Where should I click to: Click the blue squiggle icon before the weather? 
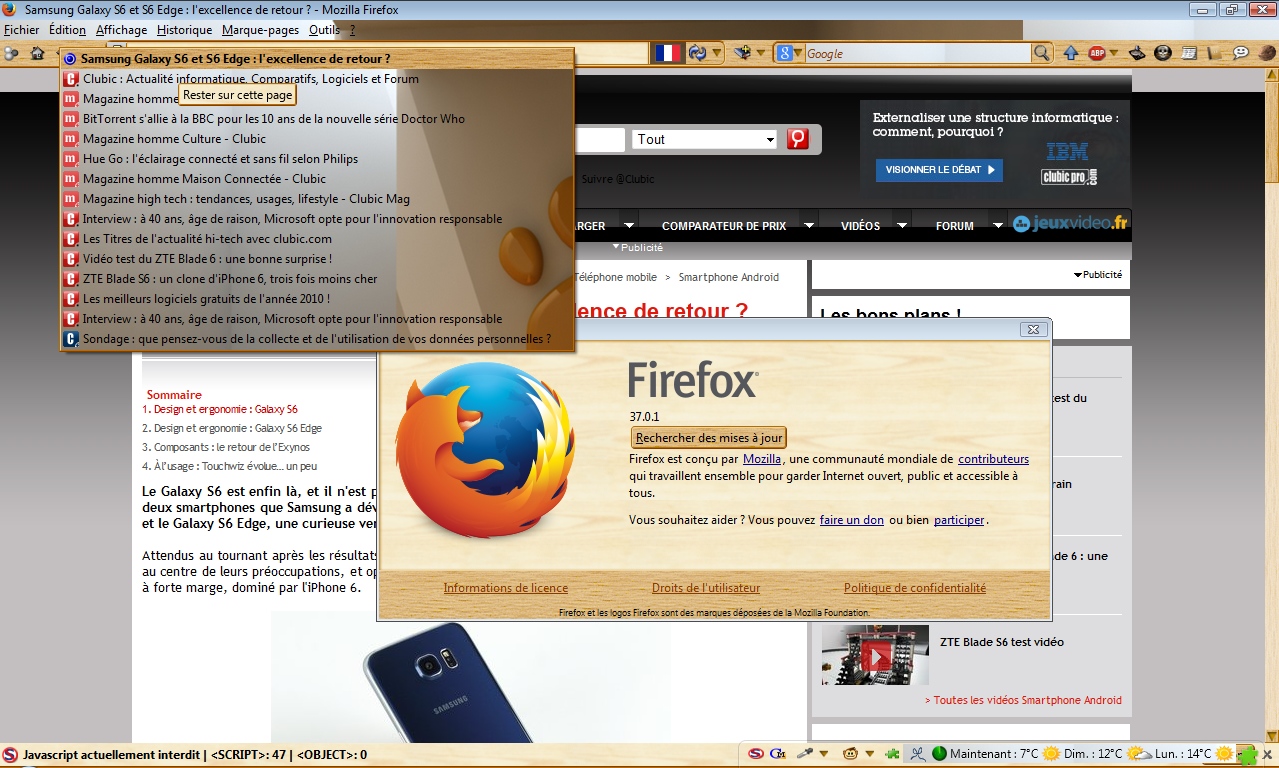917,754
